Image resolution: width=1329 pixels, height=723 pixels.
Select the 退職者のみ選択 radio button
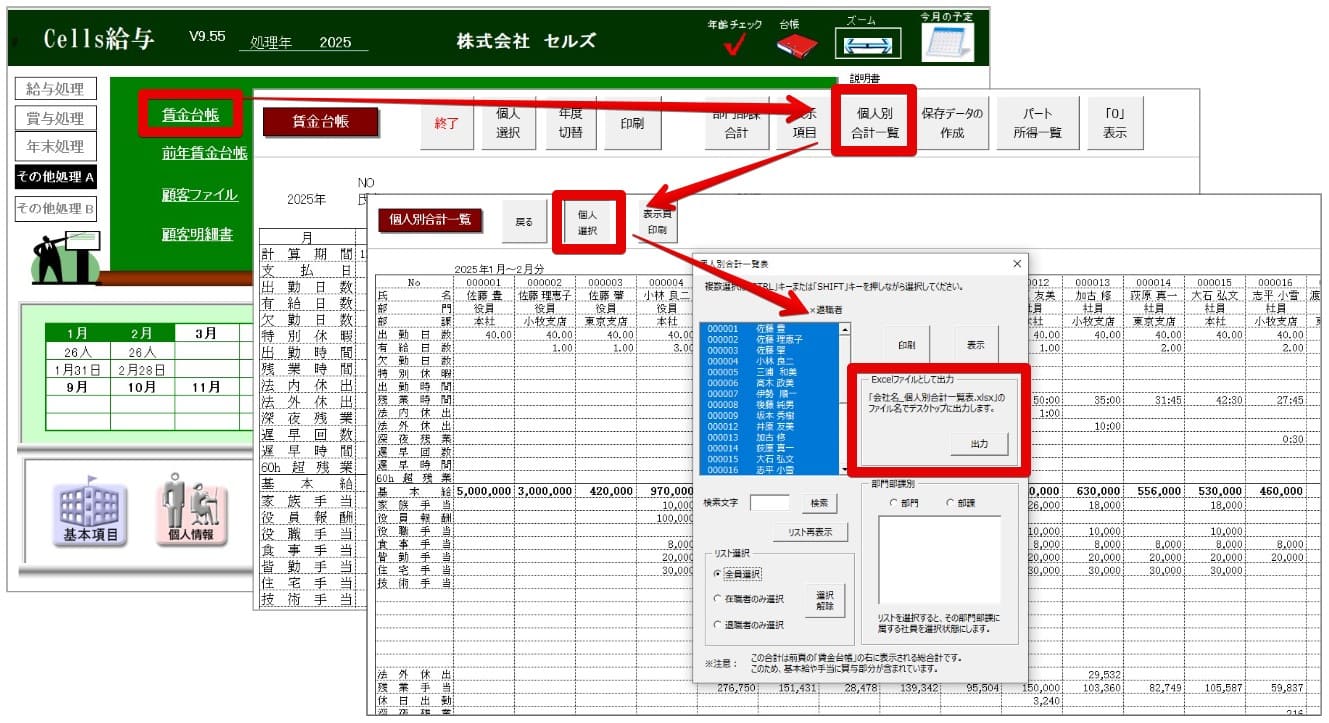[718, 625]
